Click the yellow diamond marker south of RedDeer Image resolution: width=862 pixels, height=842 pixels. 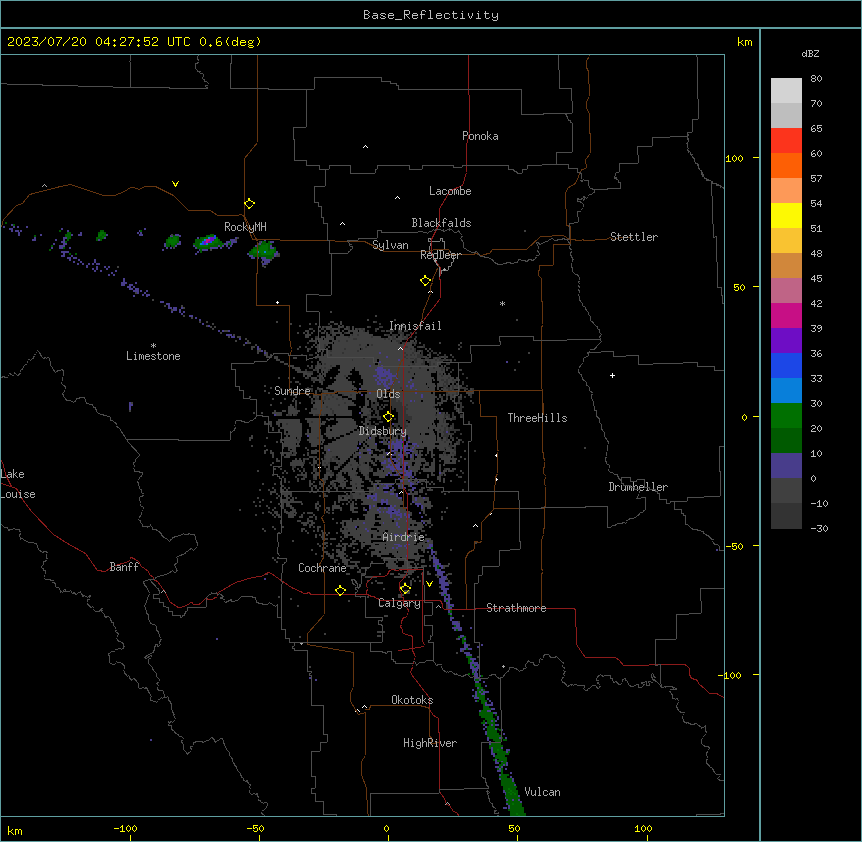point(426,281)
